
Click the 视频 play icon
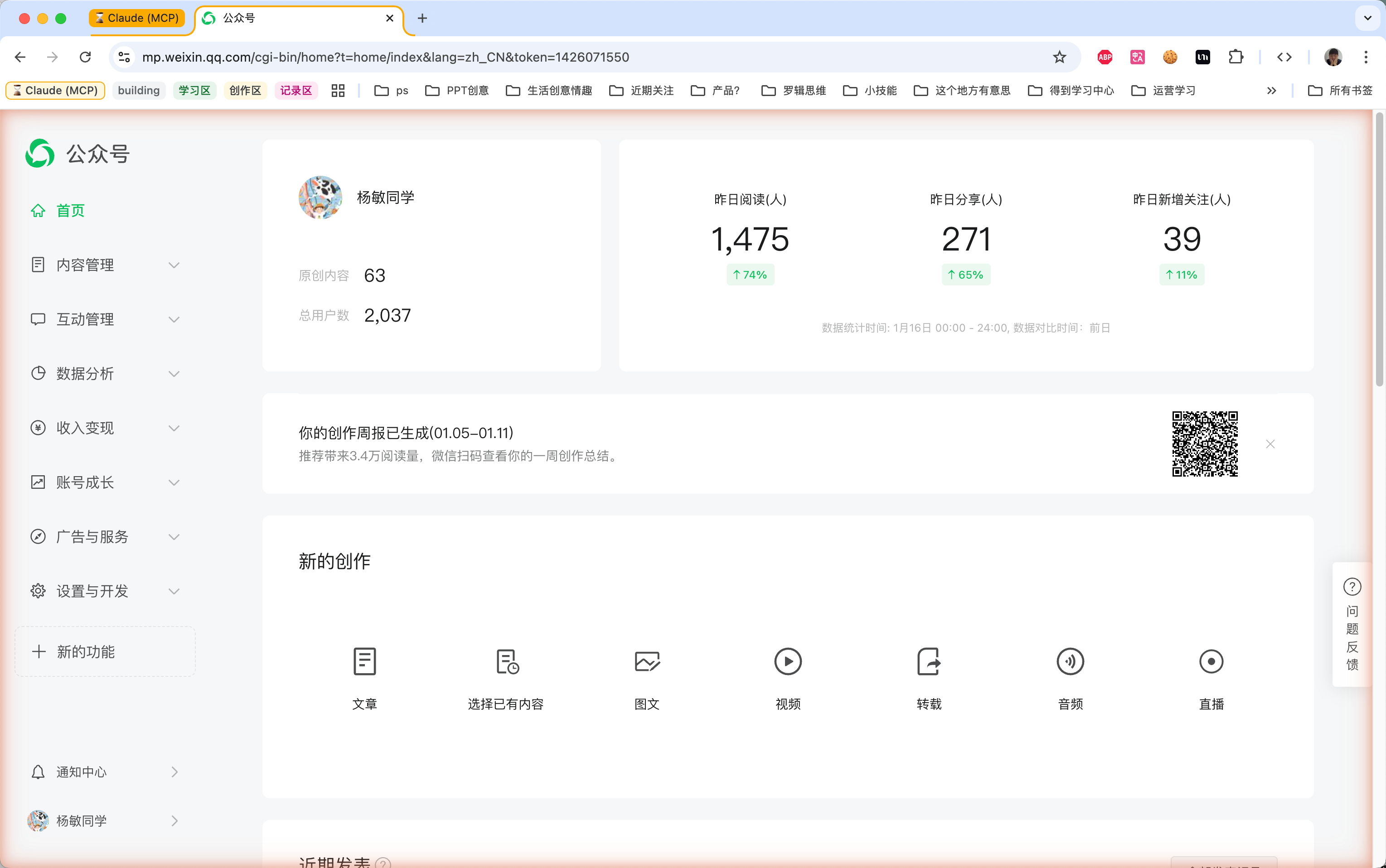pyautogui.click(x=788, y=661)
